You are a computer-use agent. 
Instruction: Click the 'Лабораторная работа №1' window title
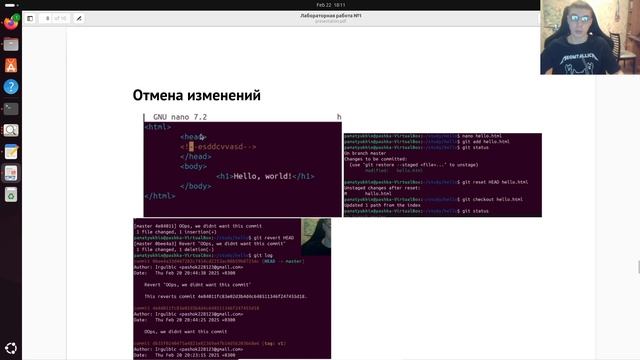331,16
